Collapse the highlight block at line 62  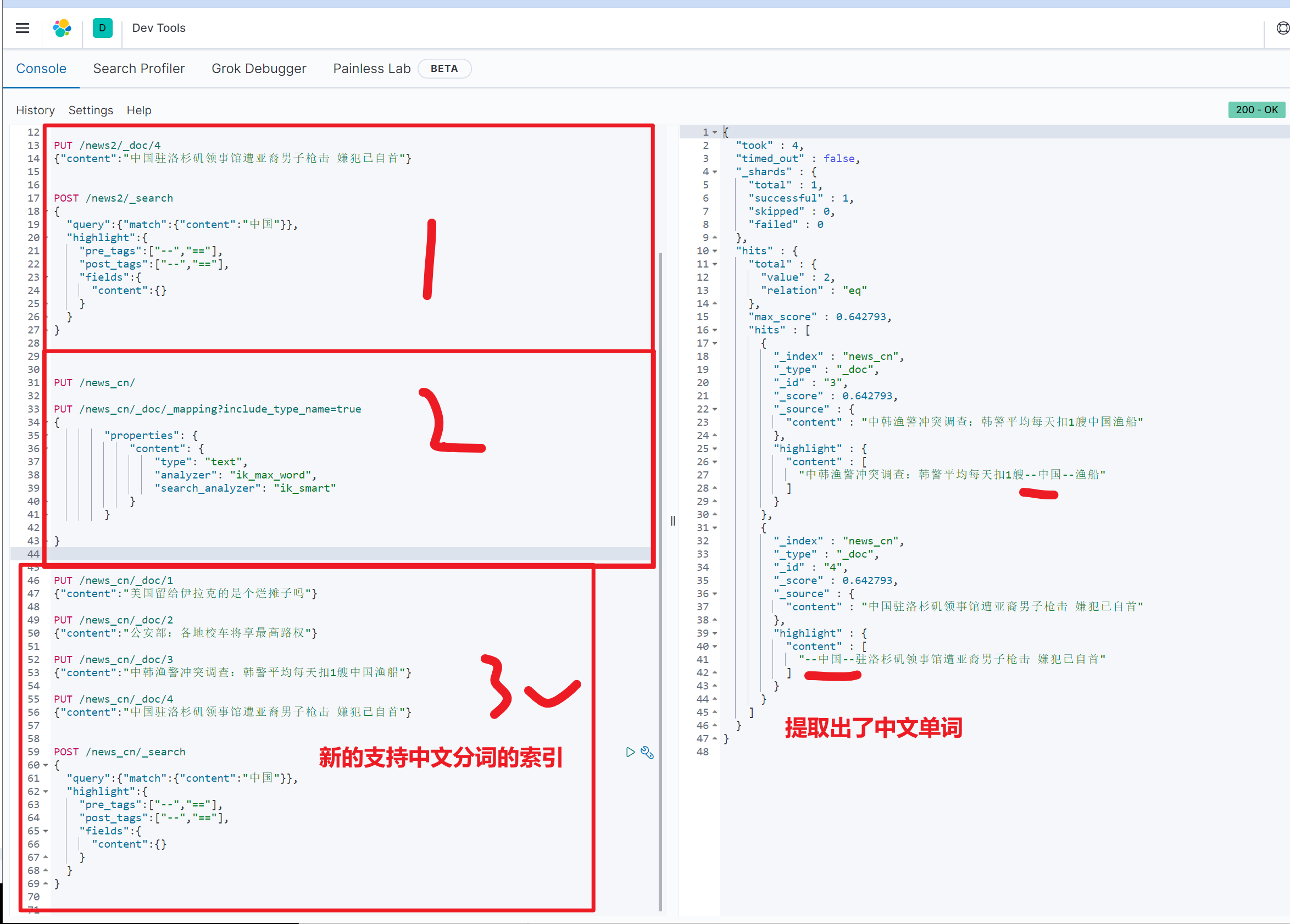click(46, 792)
